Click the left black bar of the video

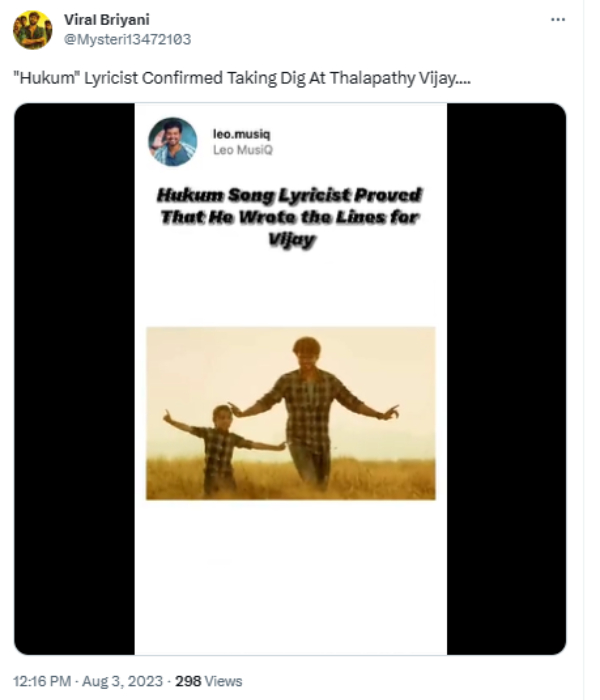pos(74,380)
